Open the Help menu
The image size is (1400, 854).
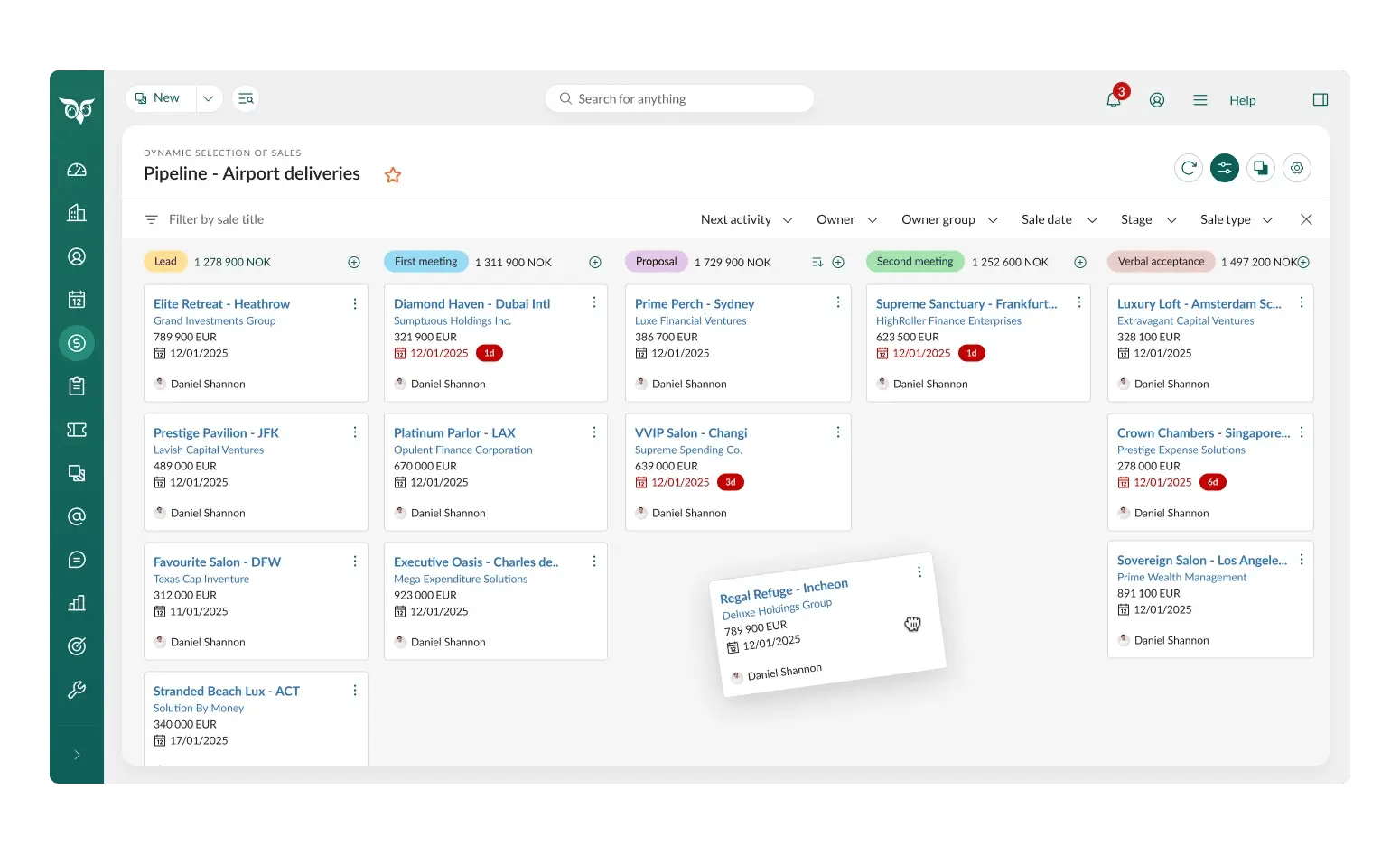1243,100
